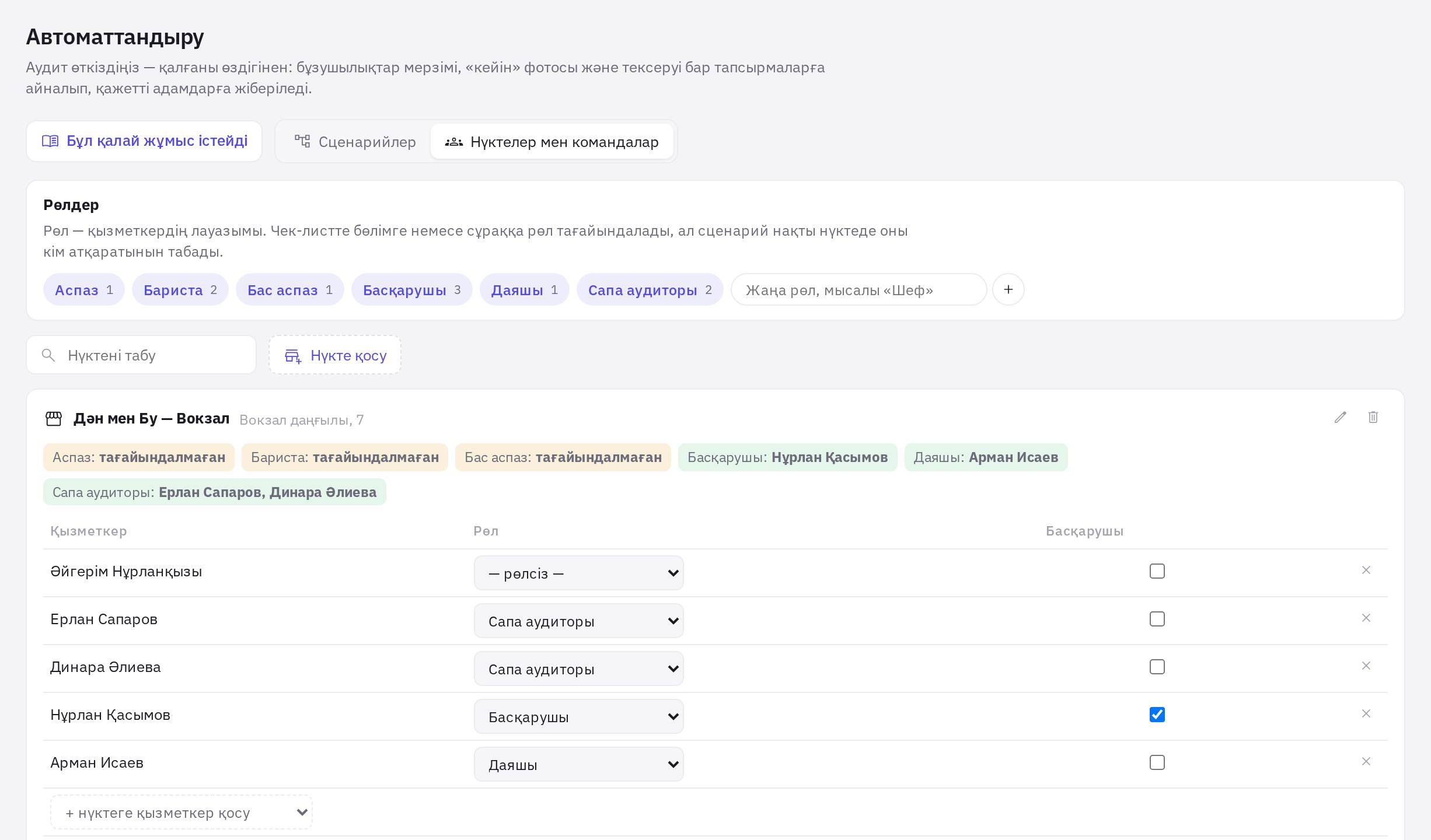The height and width of the screenshot is (840, 1431).
Task: Open the Даяшы role dropdown for Арман Исаев
Action: pyautogui.click(x=578, y=764)
